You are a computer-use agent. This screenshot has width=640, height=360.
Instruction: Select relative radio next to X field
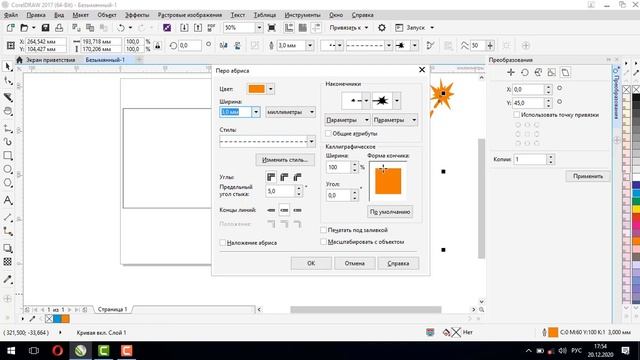[x=560, y=88]
